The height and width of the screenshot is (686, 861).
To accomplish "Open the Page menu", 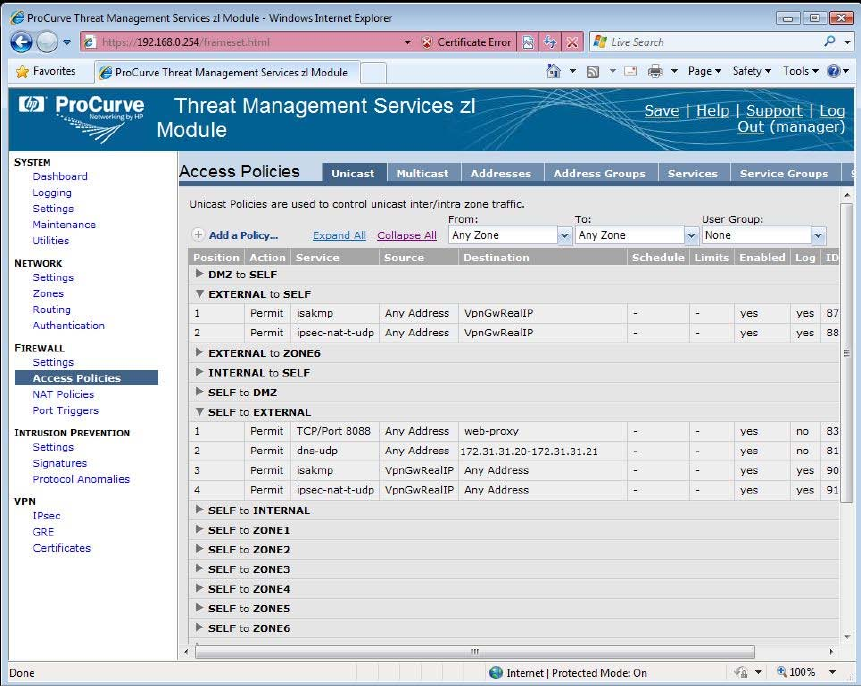I will click(x=704, y=71).
